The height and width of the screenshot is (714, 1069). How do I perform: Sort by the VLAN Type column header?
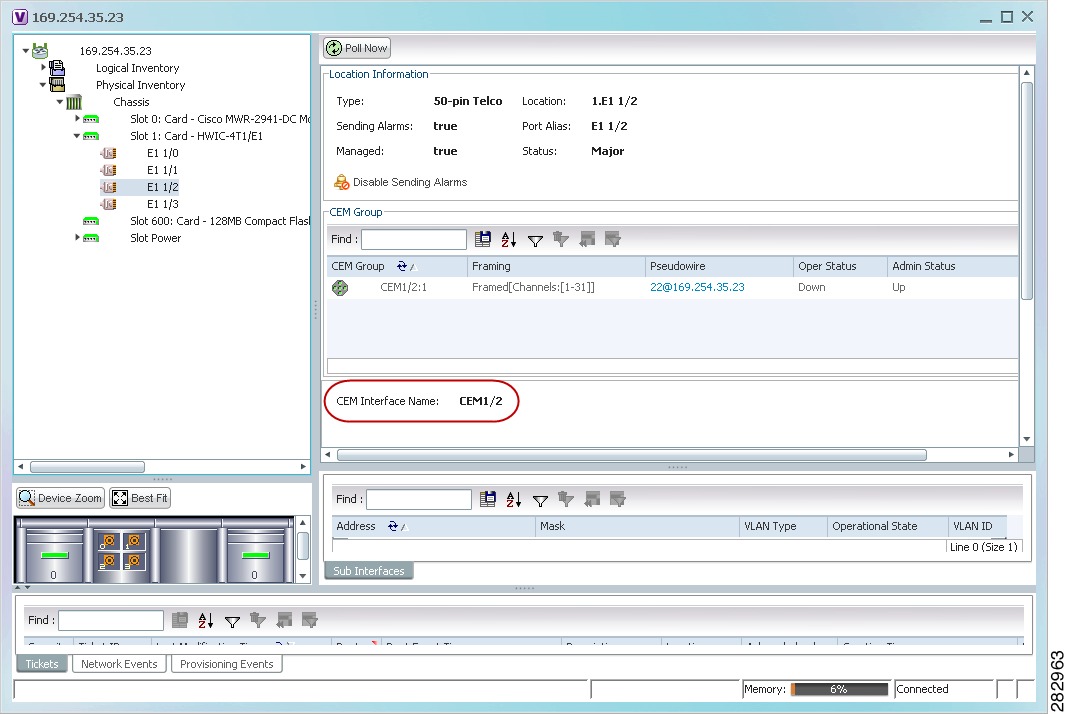pos(783,526)
